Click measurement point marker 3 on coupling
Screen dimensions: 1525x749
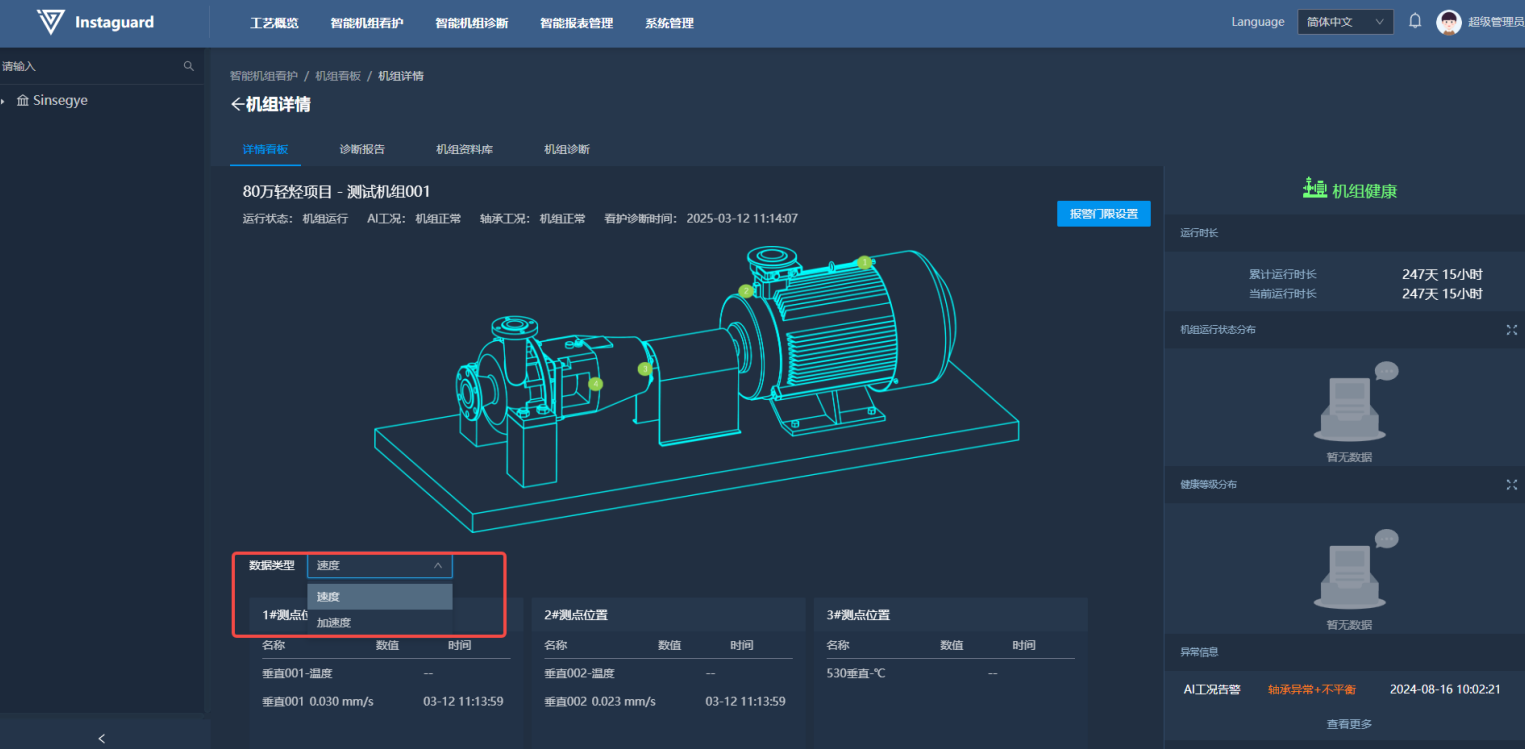pyautogui.click(x=645, y=369)
